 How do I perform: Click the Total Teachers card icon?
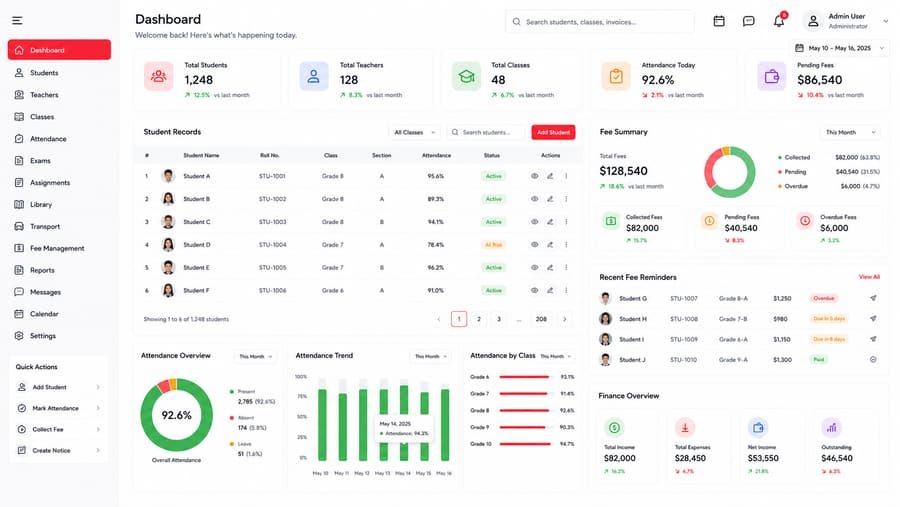coord(313,76)
